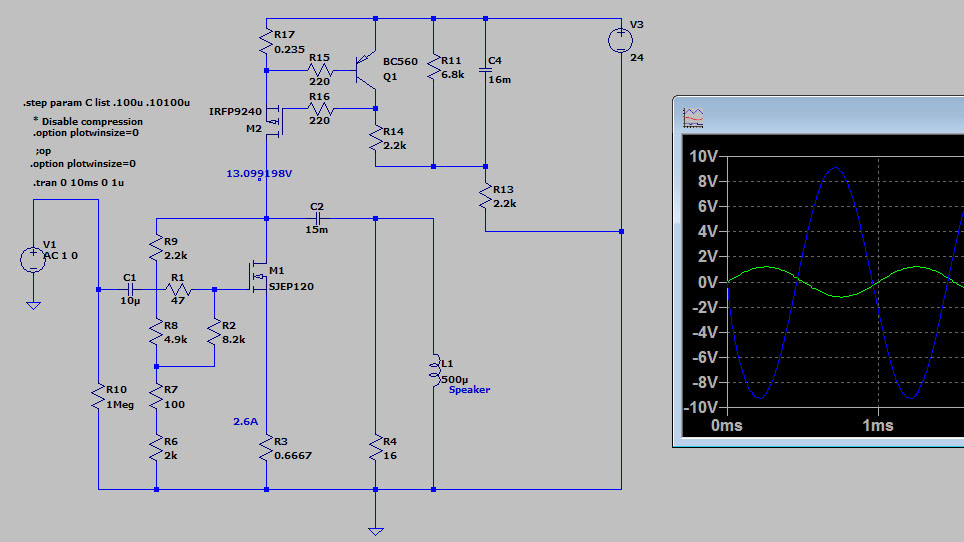The height and width of the screenshot is (542, 964).
Task: Click the waveform window title icon
Action: tap(693, 118)
